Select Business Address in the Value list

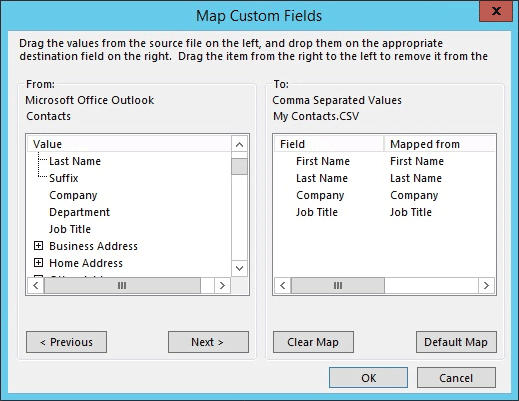(94, 246)
